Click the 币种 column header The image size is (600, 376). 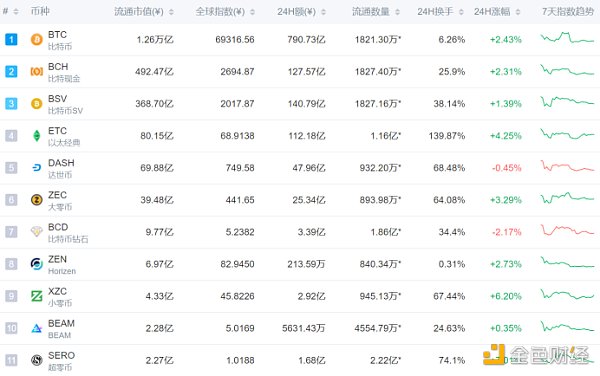pyautogui.click(x=40, y=11)
